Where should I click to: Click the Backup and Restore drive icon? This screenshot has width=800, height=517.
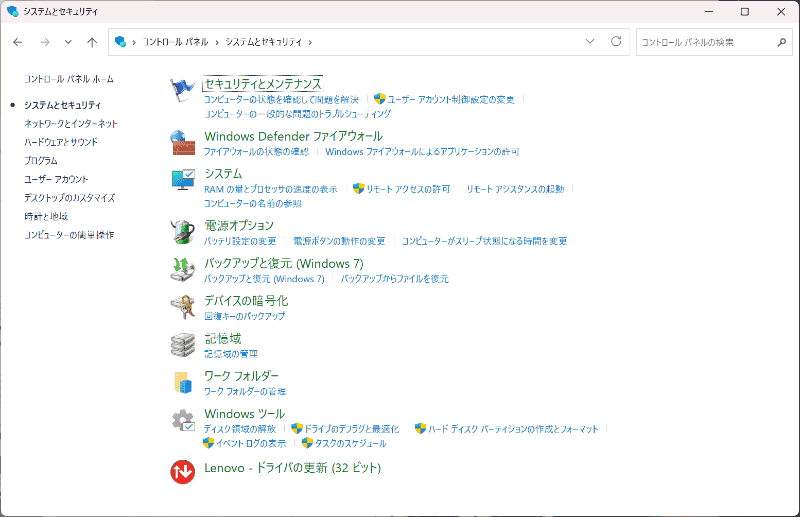tap(183, 270)
